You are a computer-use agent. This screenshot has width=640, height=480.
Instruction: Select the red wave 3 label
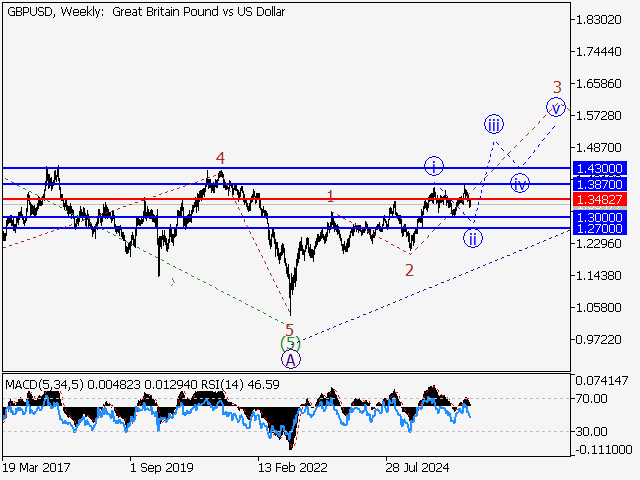pyautogui.click(x=557, y=87)
